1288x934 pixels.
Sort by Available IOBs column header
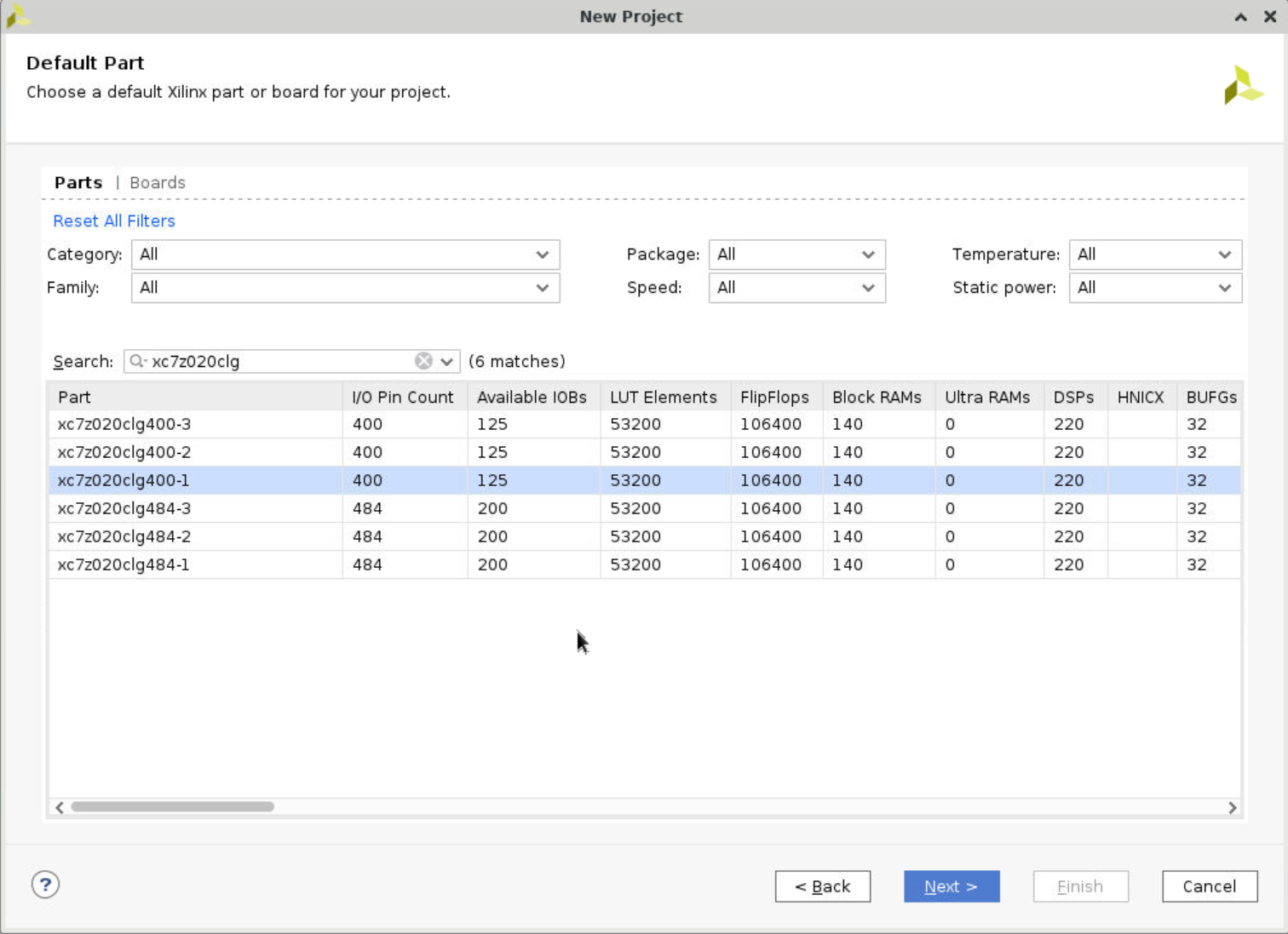[534, 397]
